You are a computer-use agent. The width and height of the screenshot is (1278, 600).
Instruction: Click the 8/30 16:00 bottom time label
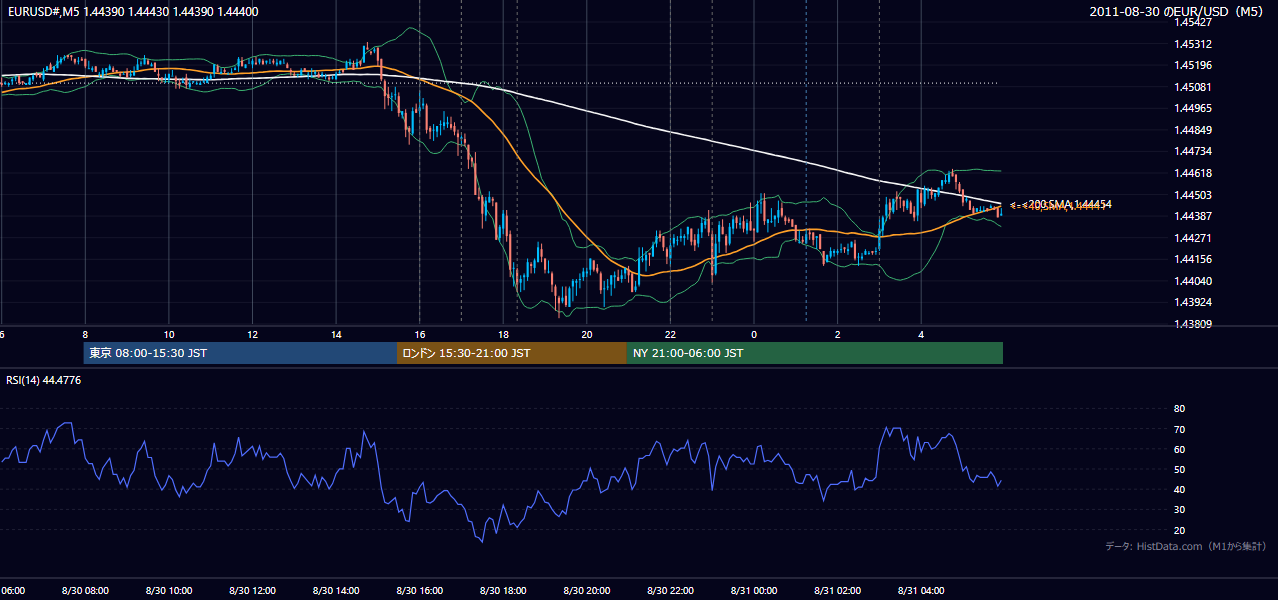[x=419, y=591]
